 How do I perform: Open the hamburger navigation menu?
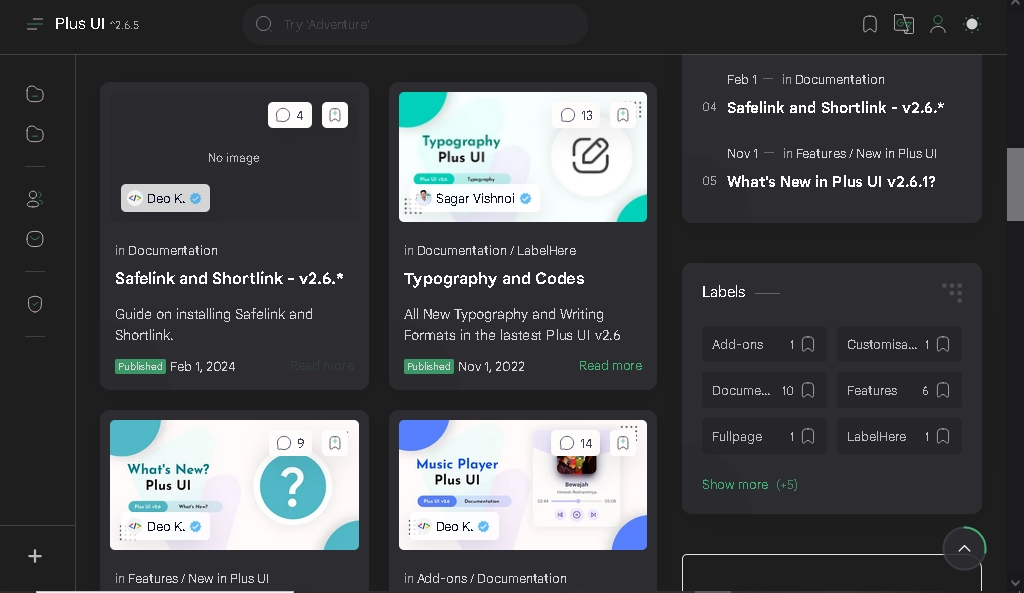(35, 24)
